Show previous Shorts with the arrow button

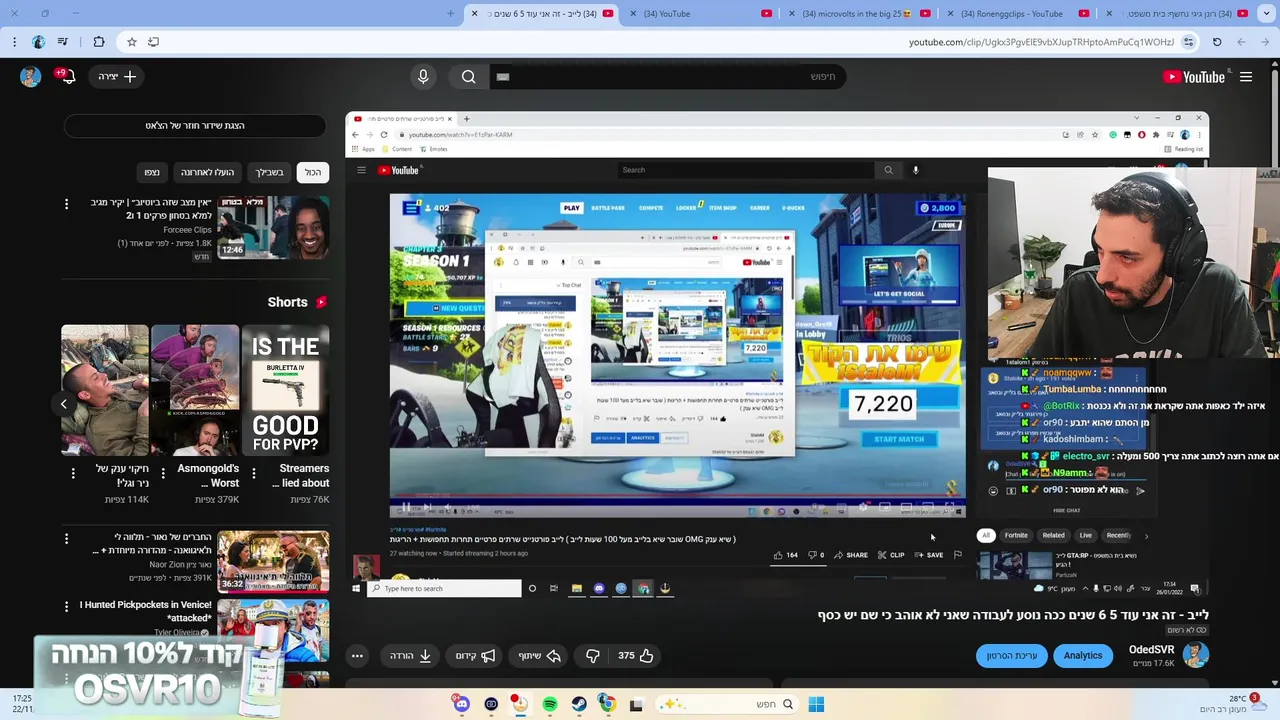tap(63, 404)
